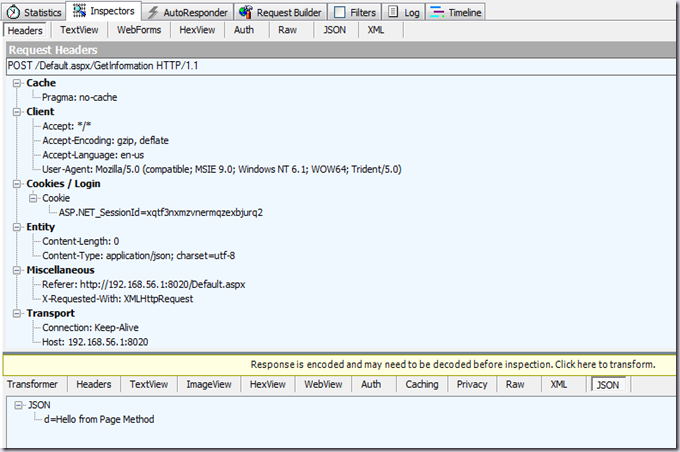
Task: Collapse the Transport header group
Action: point(17,313)
